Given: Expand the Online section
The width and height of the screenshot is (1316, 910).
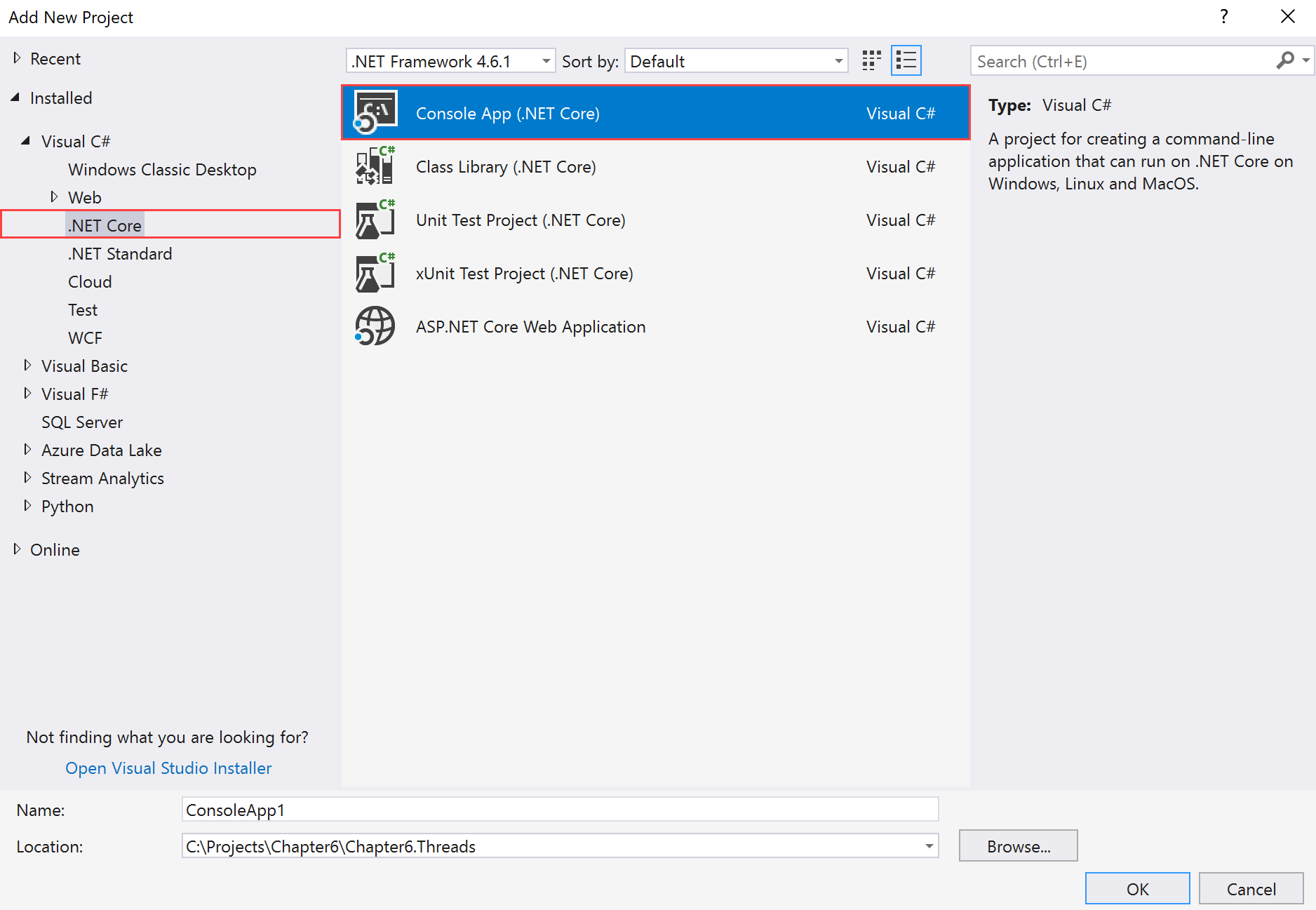Looking at the screenshot, I should [17, 549].
